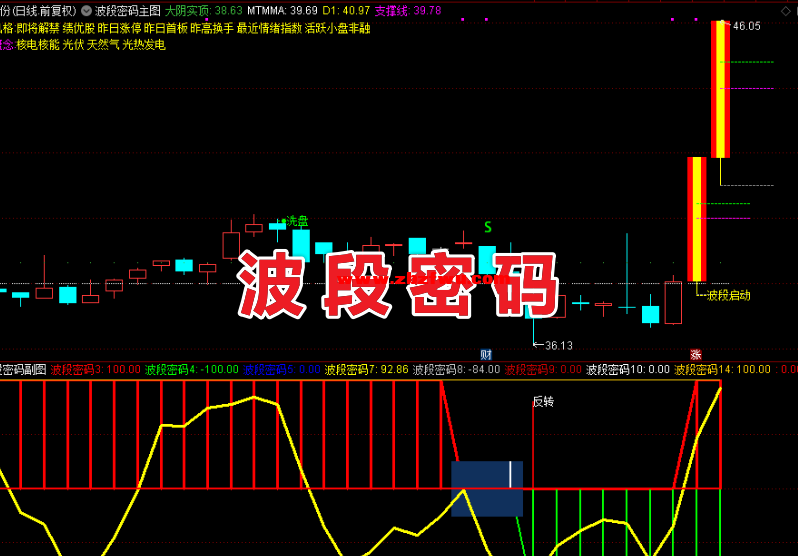Open the 昨日首板 style tag
Screen dimensions: 798x556
(166, 29)
